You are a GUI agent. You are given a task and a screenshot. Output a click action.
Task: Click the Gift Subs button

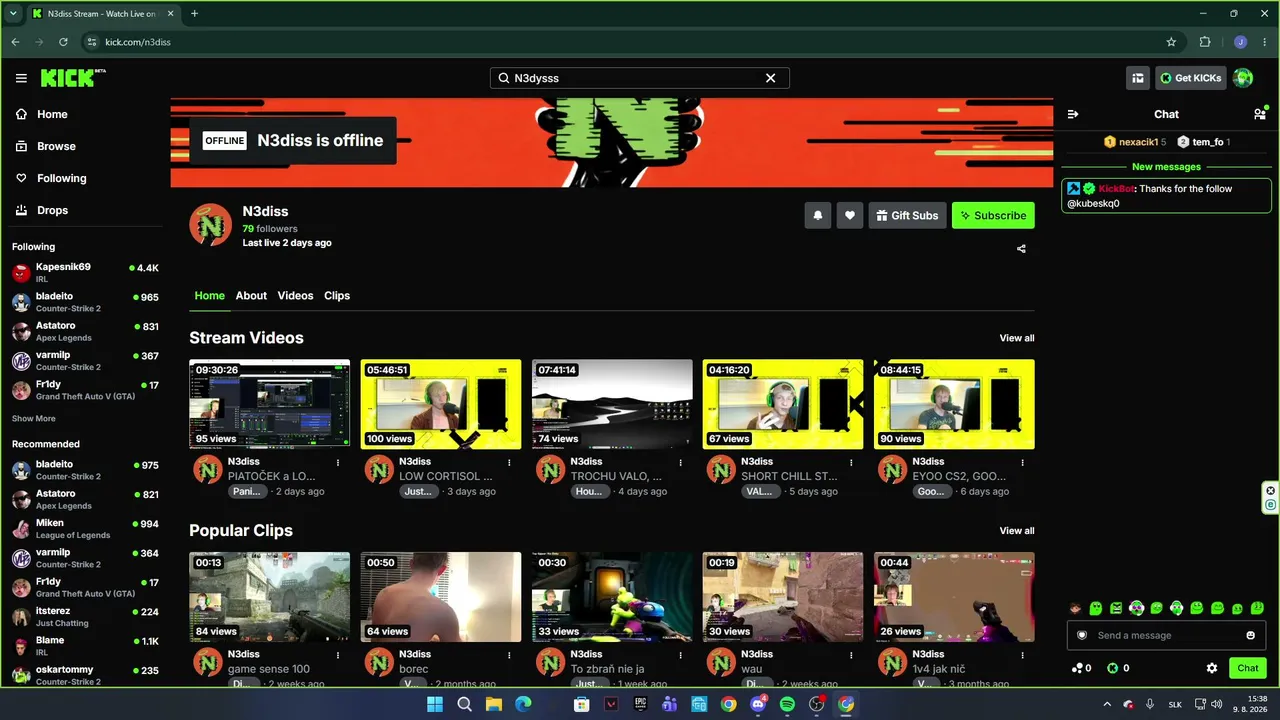pos(907,215)
